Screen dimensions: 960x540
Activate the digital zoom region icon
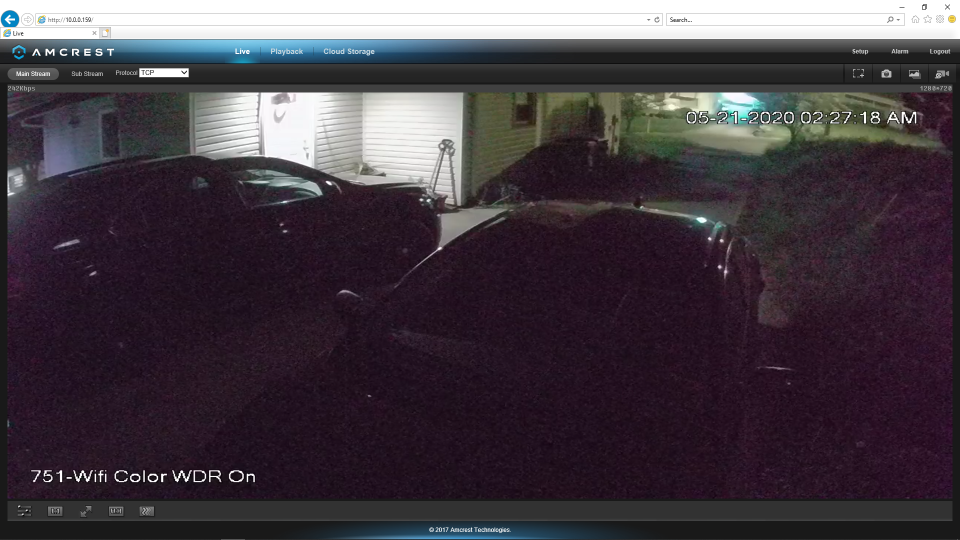coord(858,73)
